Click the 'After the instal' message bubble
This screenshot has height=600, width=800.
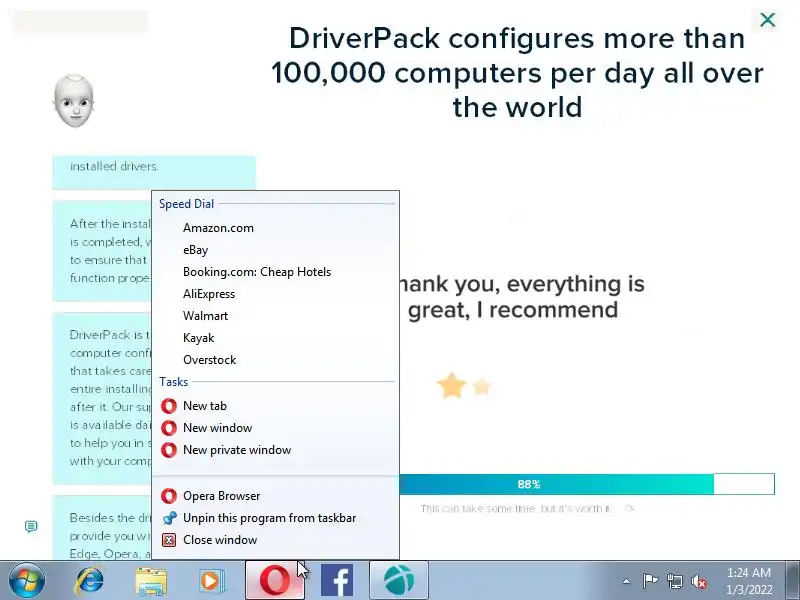[x=102, y=251]
